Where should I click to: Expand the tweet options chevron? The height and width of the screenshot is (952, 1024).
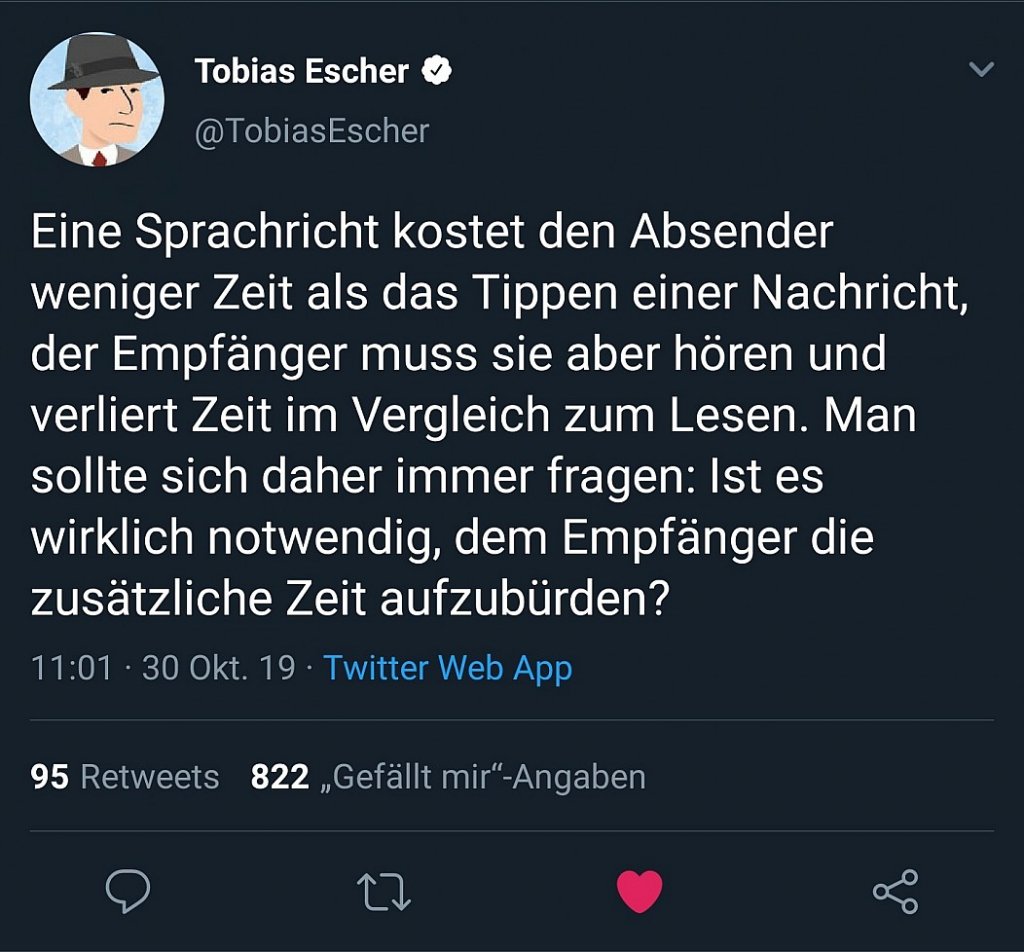(982, 69)
